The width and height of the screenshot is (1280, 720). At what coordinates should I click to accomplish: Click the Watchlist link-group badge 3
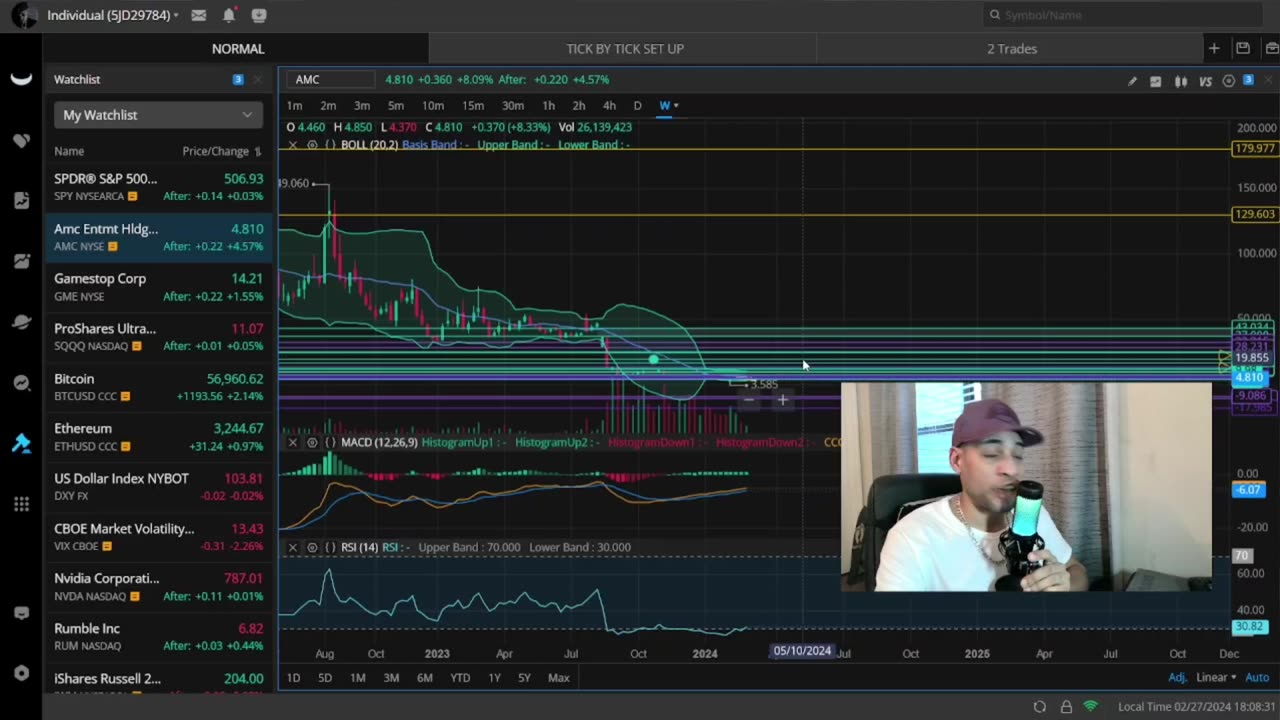(237, 80)
